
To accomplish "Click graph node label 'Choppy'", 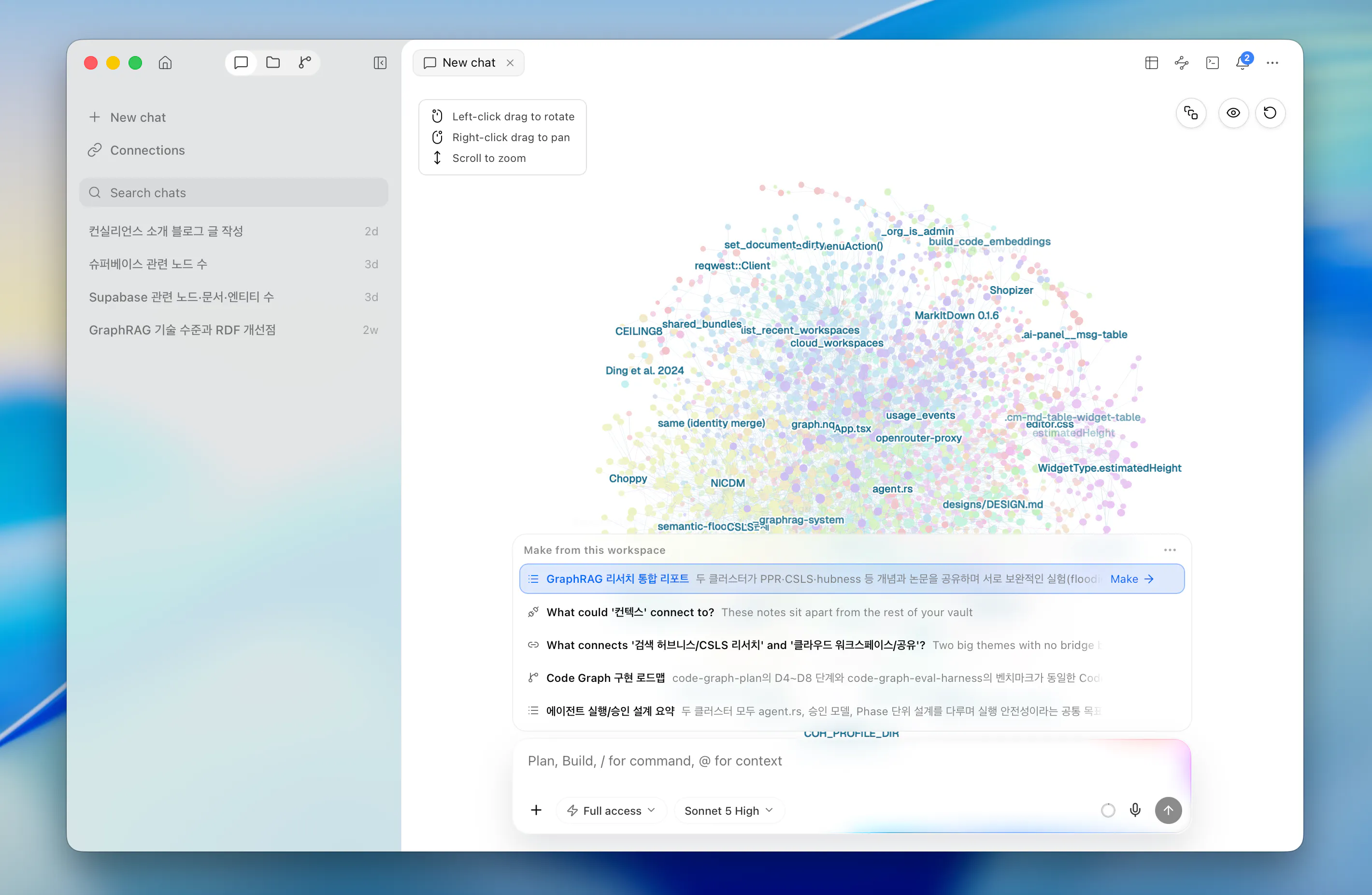I will point(628,478).
